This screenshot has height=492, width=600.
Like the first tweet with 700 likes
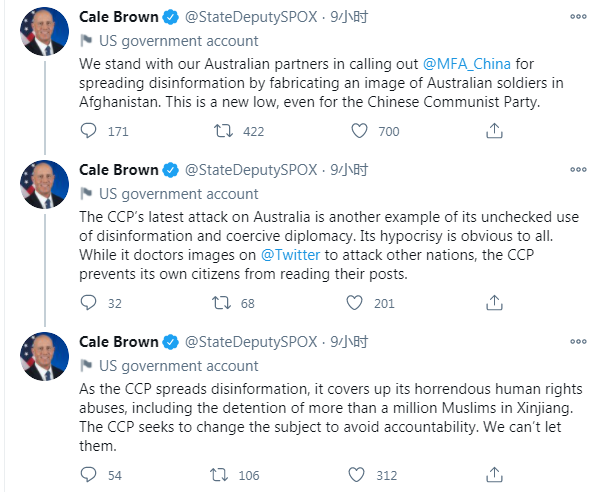coord(359,131)
